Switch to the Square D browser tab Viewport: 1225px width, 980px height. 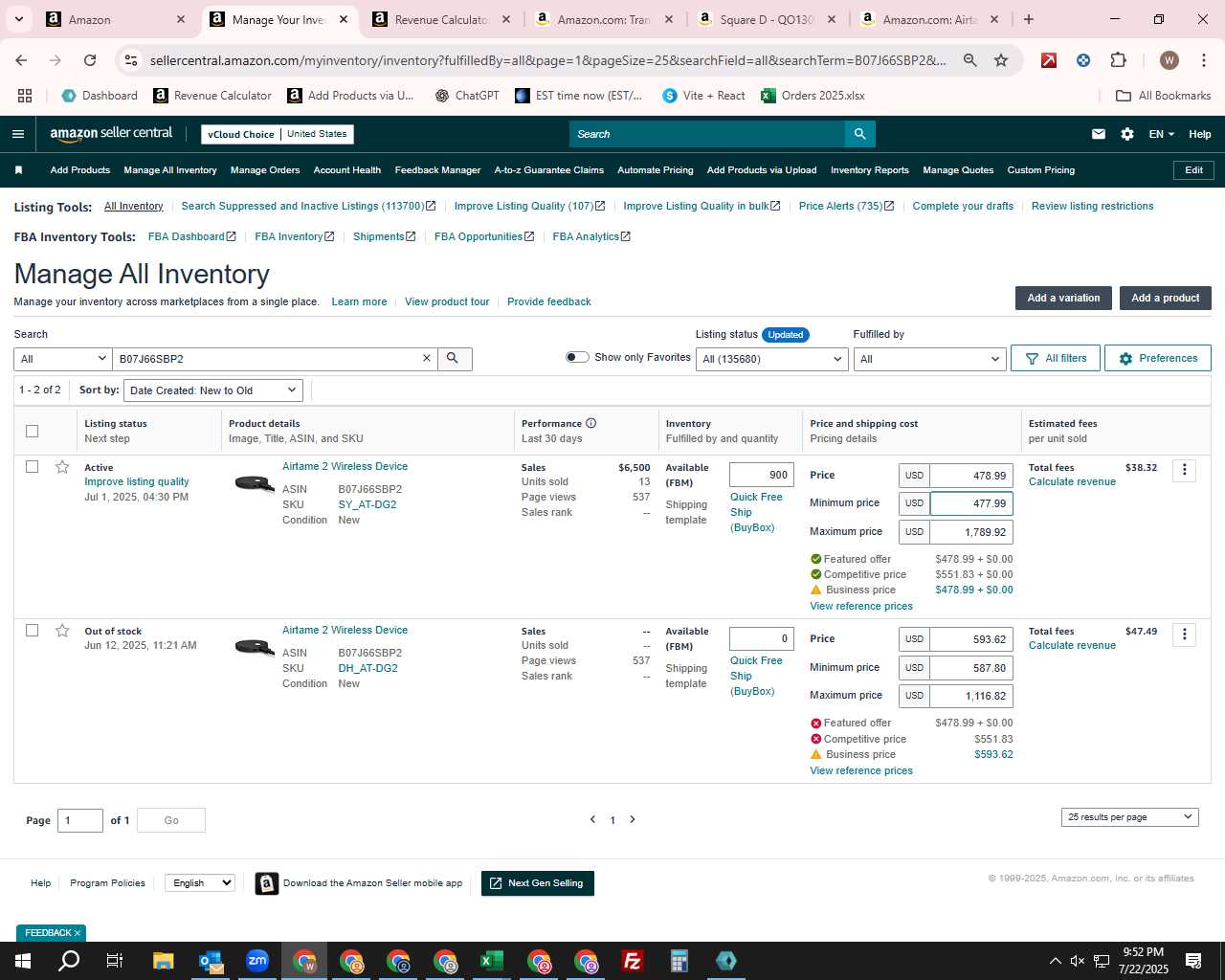coord(767,19)
